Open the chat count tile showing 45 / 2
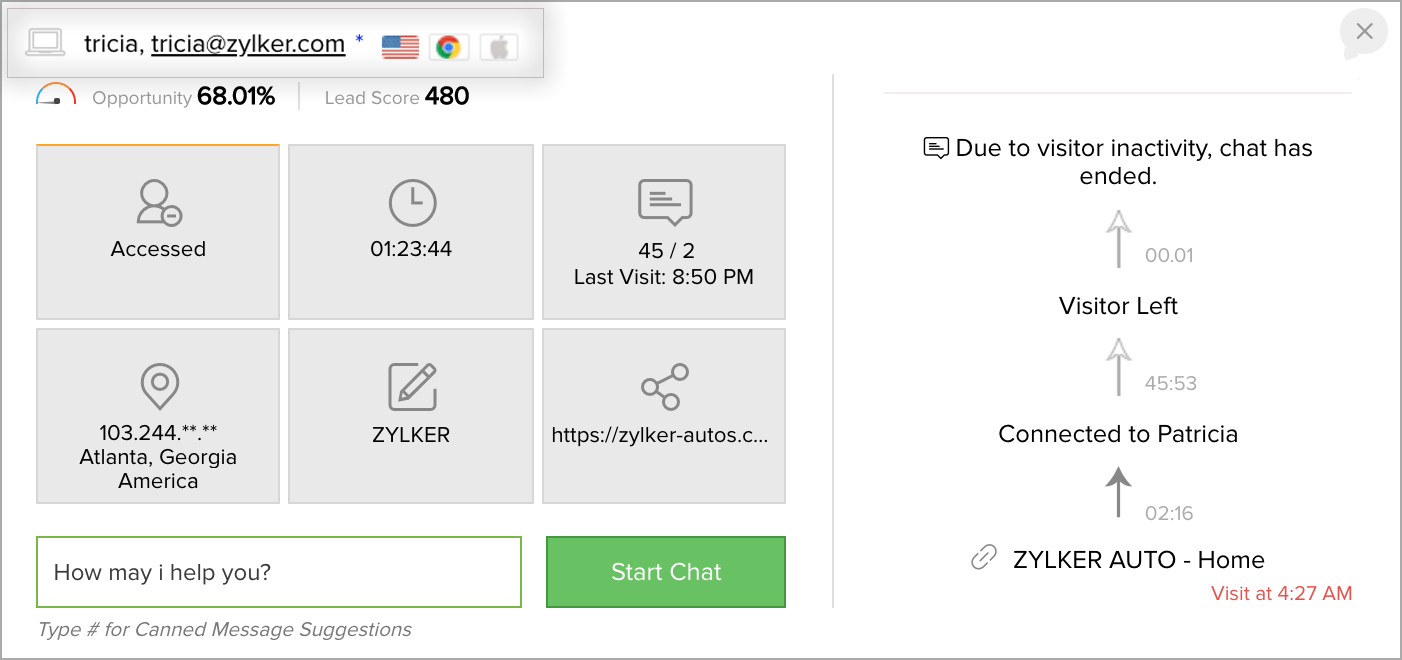Screen dimensions: 1402x660 664,232
